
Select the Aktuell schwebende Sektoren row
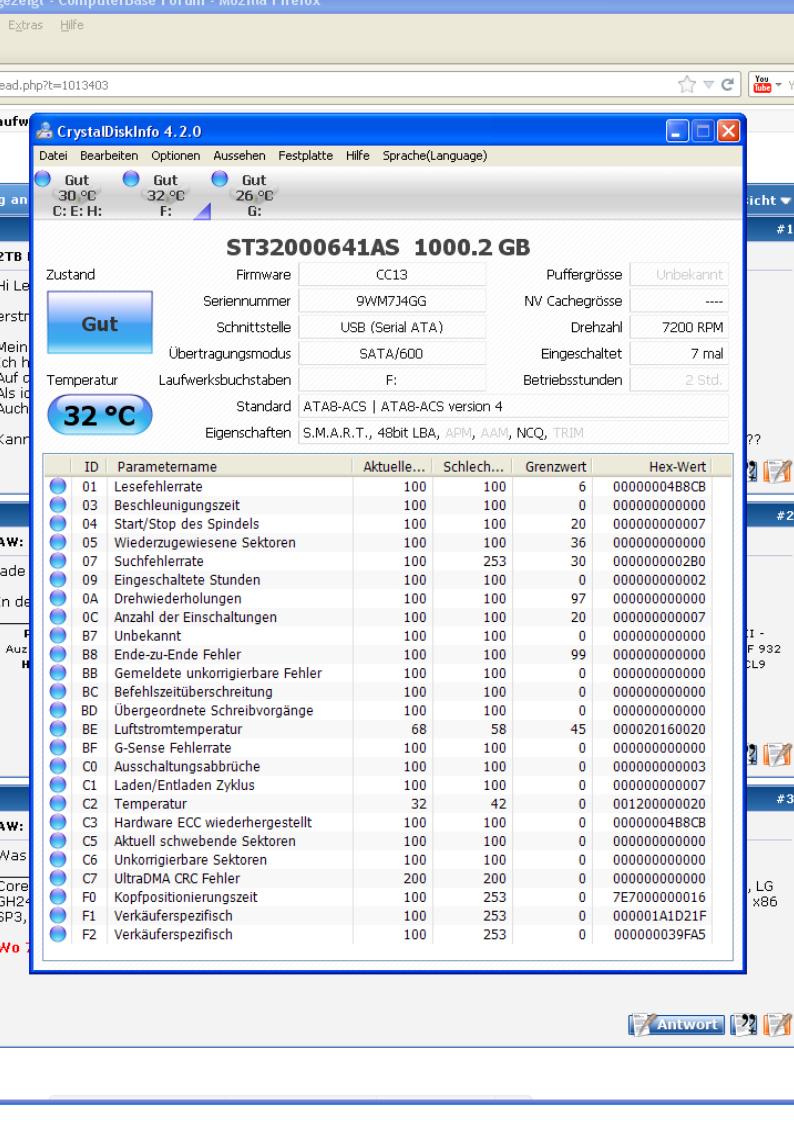(x=377, y=840)
